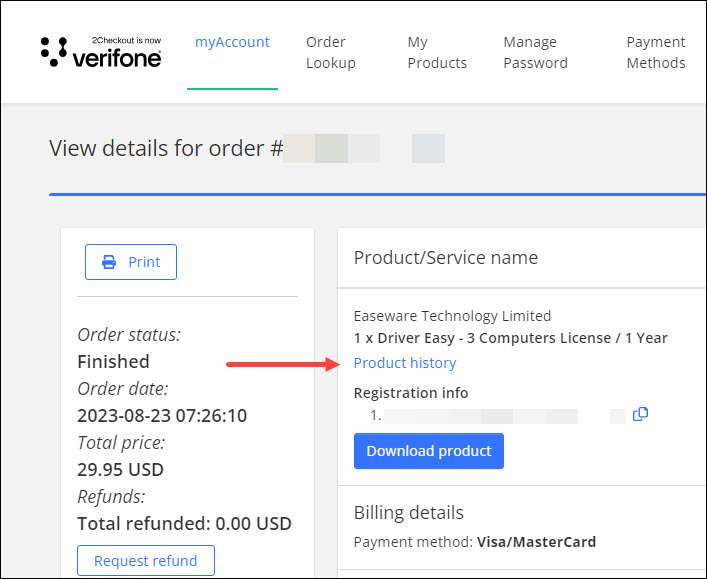Click the order details page heading
The height and width of the screenshot is (579, 707).
(x=166, y=149)
